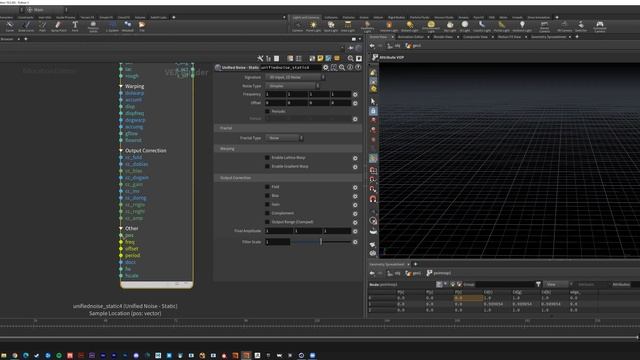This screenshot has width=640, height=360.
Task: Toggle the Gain checkbox
Action: [x=267, y=204]
